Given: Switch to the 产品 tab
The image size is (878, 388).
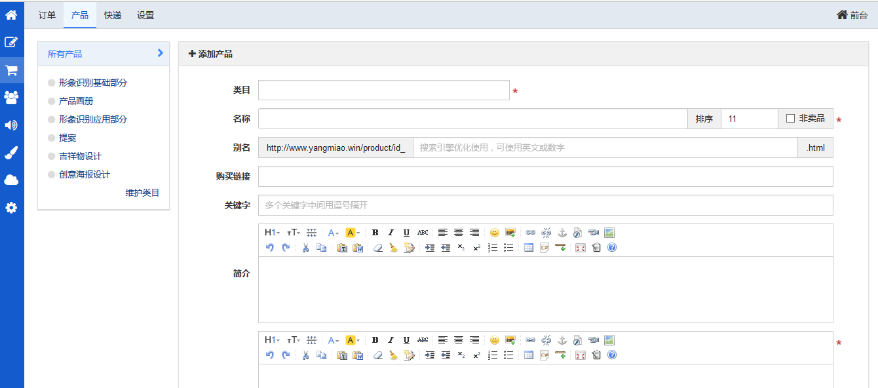Looking at the screenshot, I should pyautogui.click(x=80, y=15).
